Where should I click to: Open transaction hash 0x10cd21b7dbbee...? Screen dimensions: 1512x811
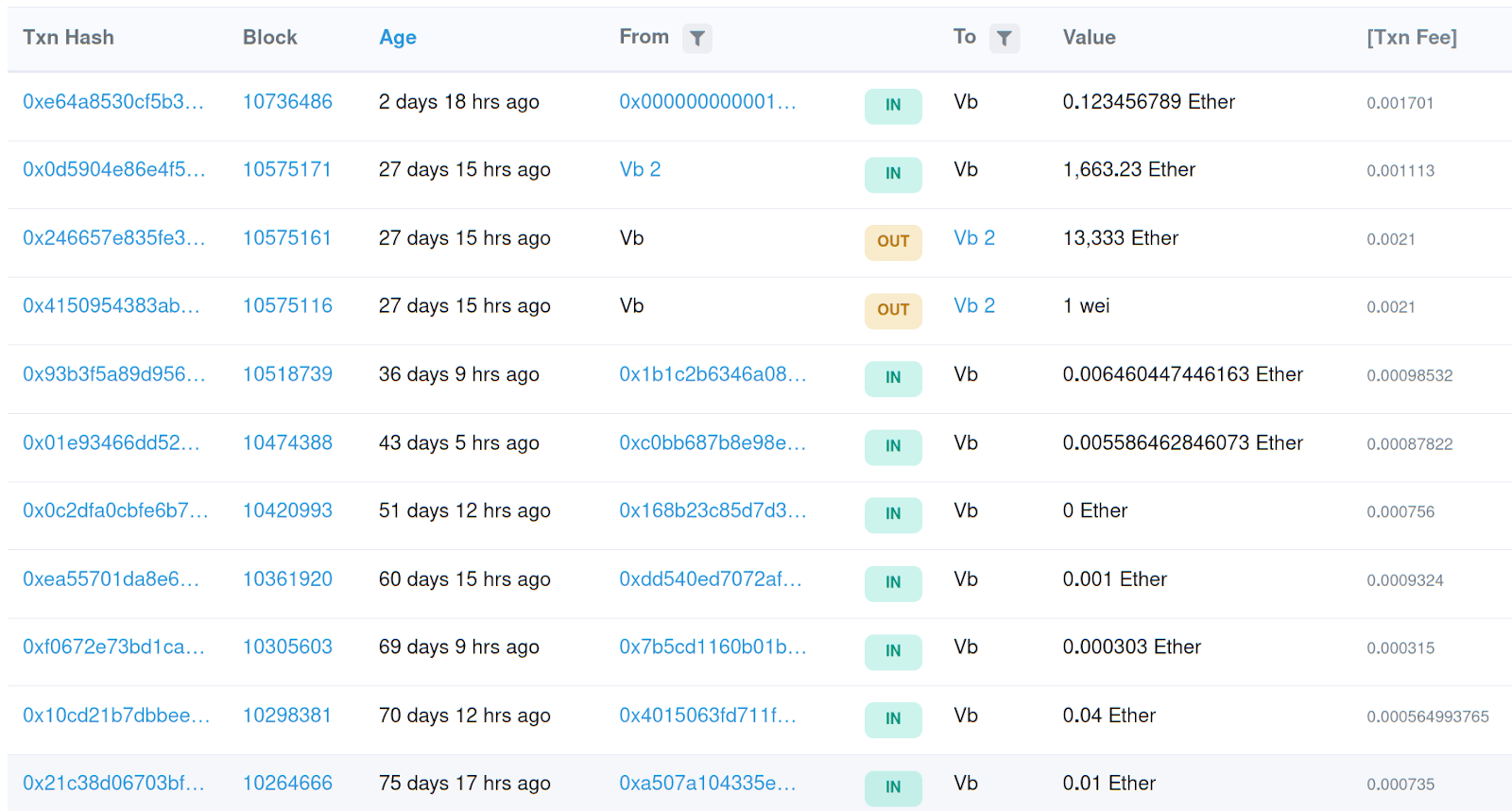tap(117, 716)
